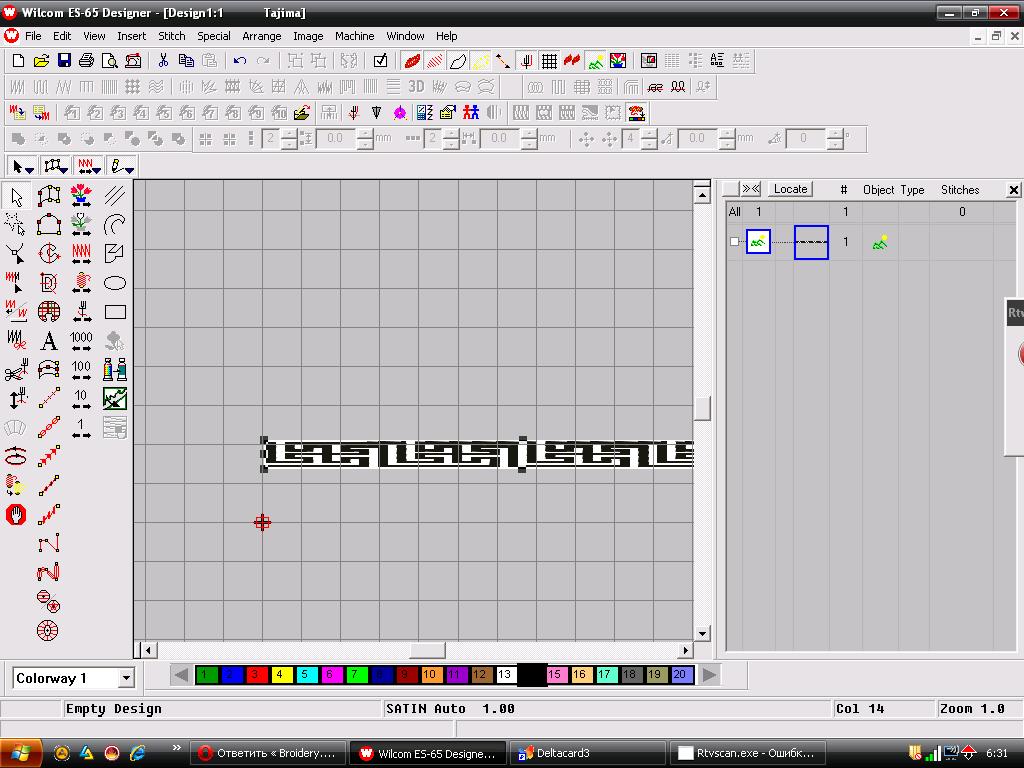Select the Lettering 'A' tool
Viewport: 1024px width, 768px height.
tap(48, 342)
